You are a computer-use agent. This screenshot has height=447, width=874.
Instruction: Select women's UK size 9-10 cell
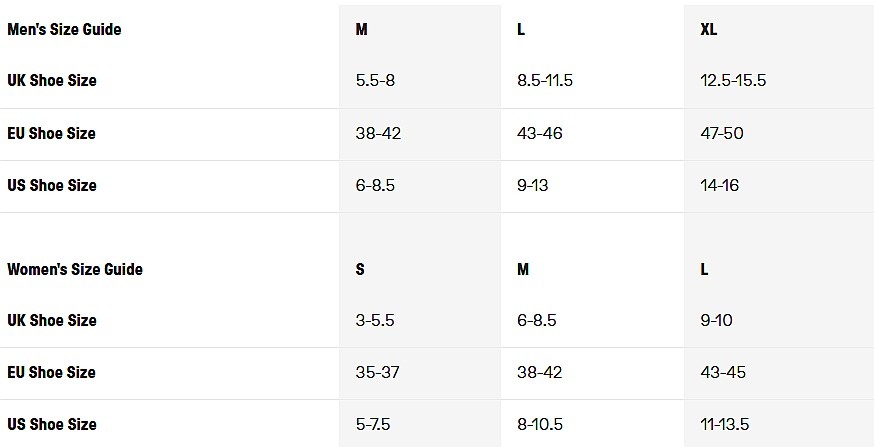pyautogui.click(x=716, y=320)
